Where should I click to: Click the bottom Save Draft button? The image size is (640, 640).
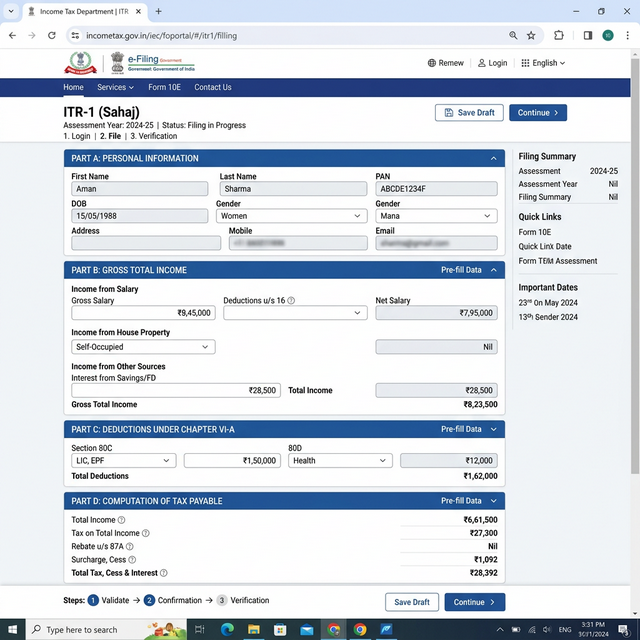click(412, 602)
